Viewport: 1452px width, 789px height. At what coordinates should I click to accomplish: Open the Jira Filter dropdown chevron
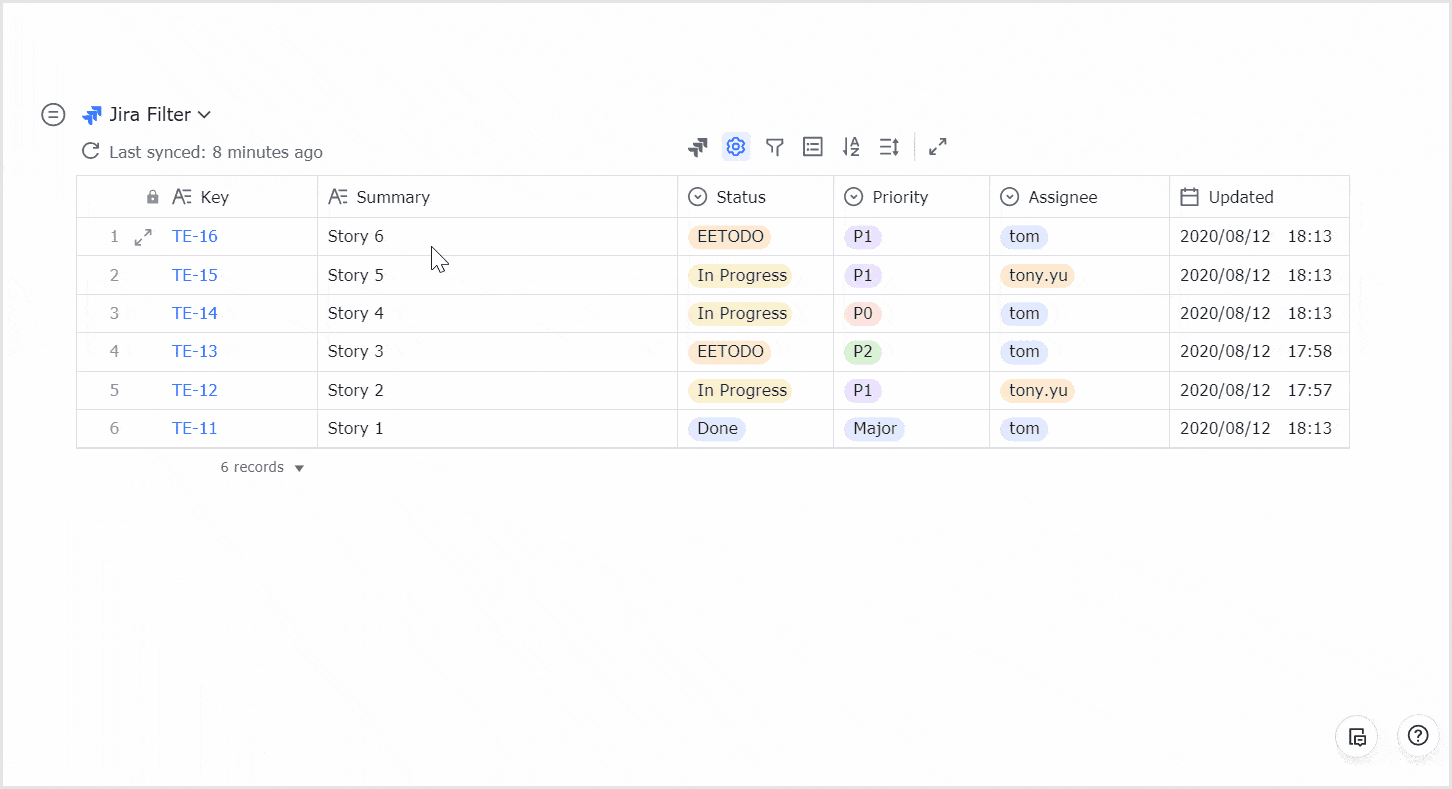[x=204, y=115]
